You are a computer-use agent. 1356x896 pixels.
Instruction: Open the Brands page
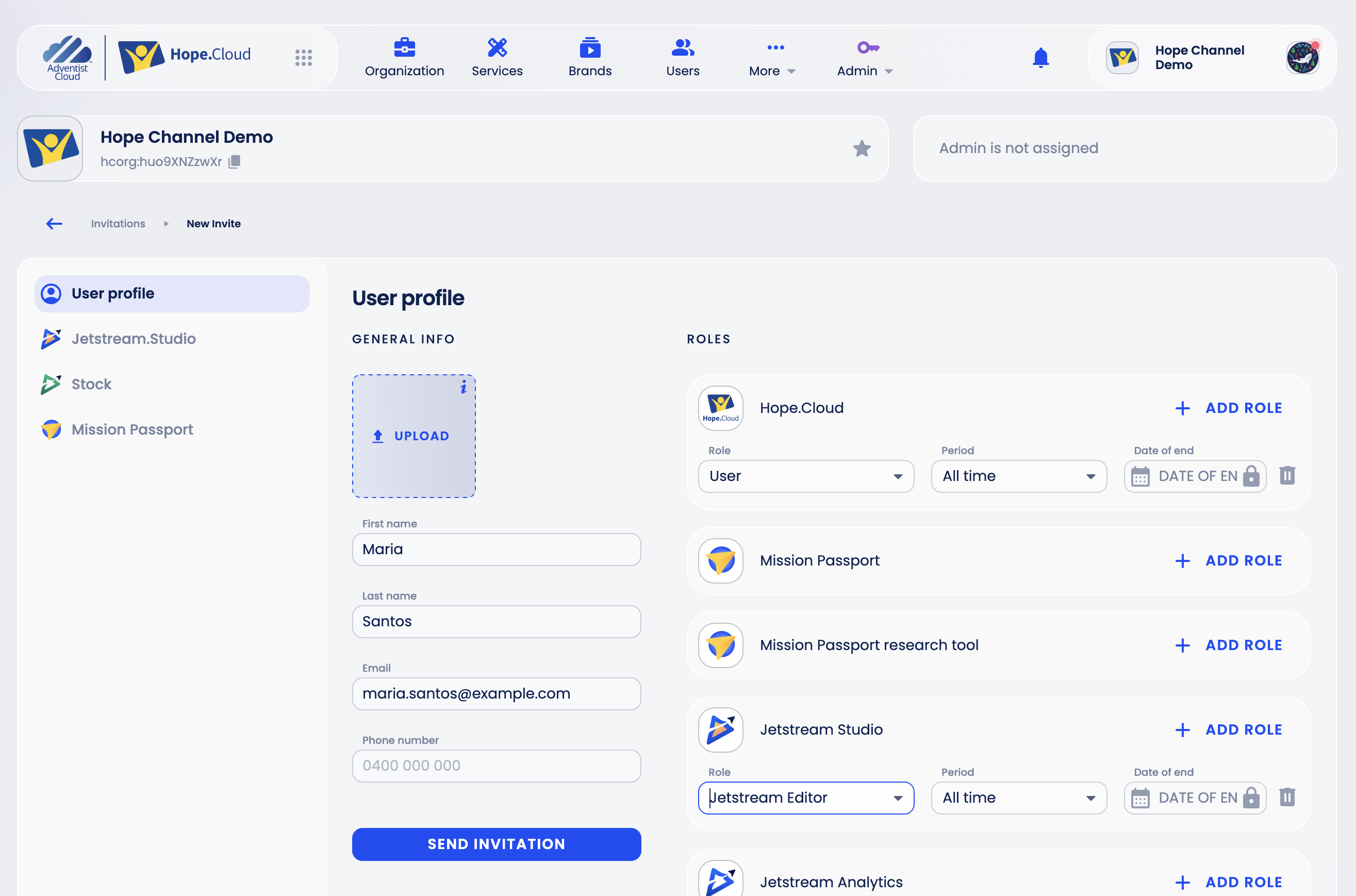[x=590, y=58]
